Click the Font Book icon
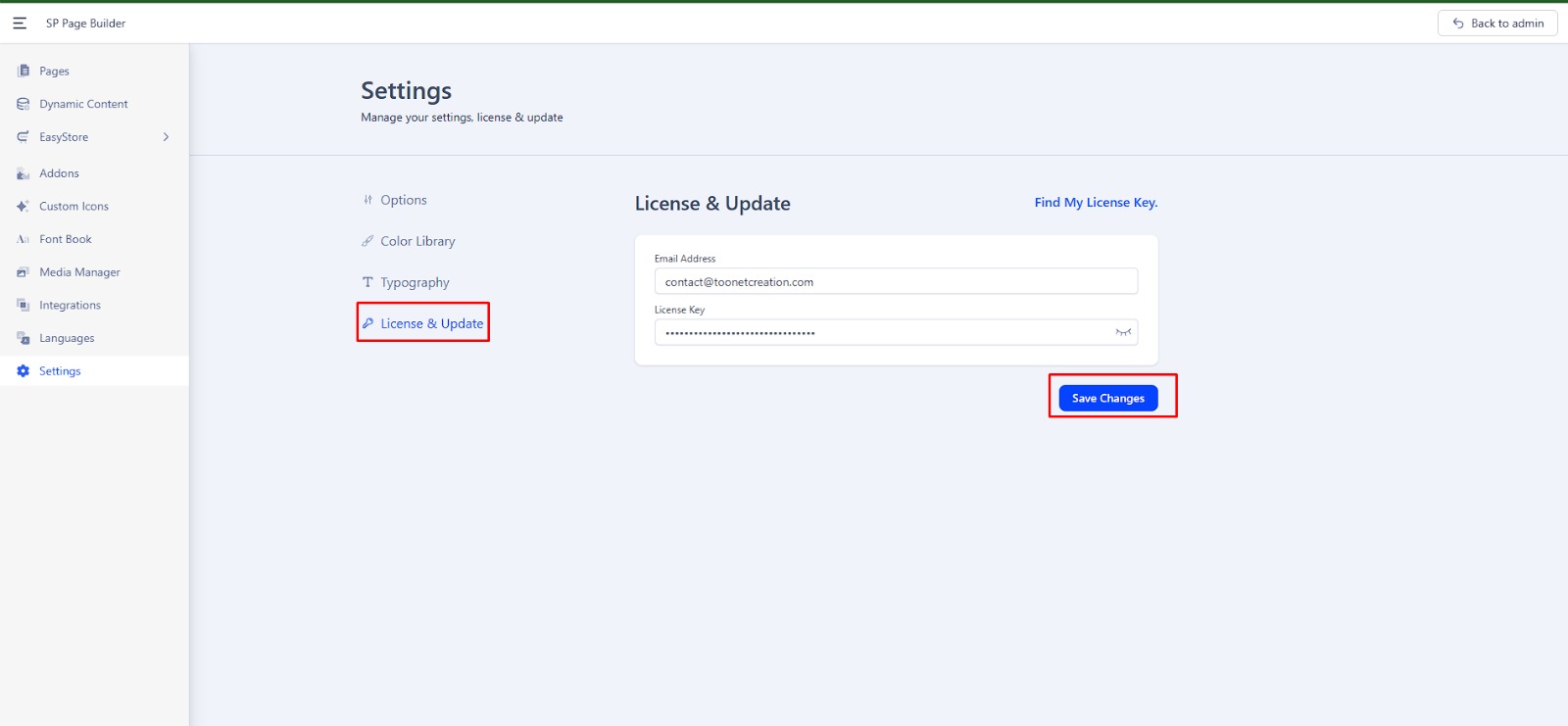 pos(24,239)
